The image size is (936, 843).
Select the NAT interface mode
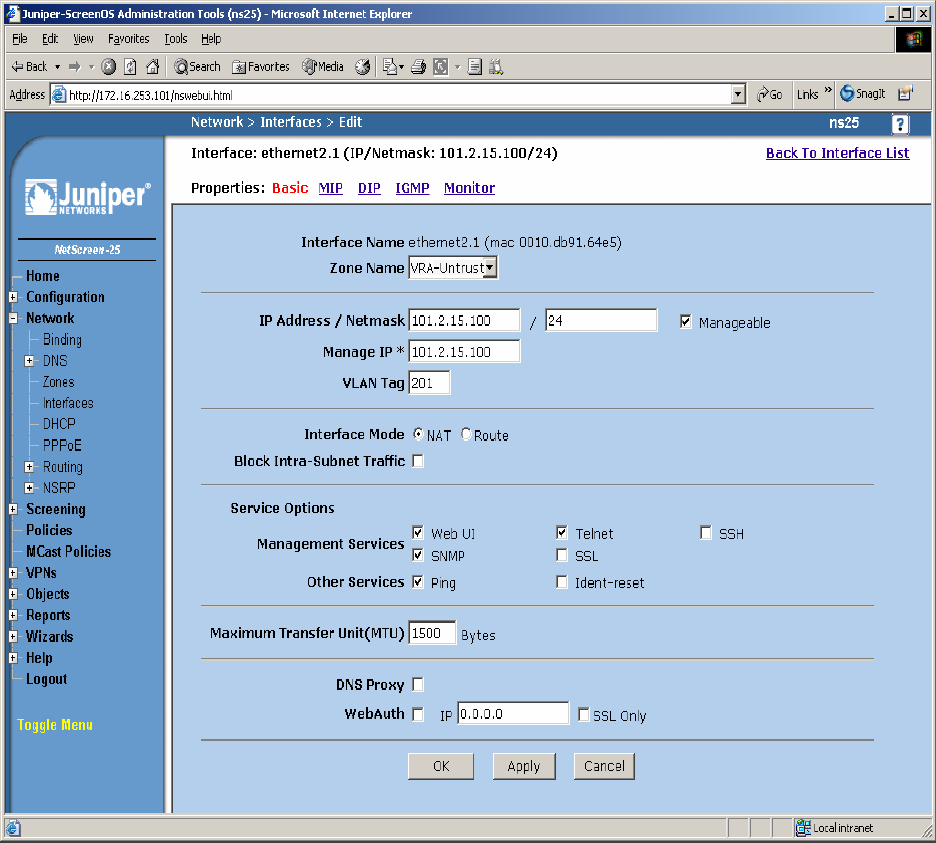pos(418,435)
